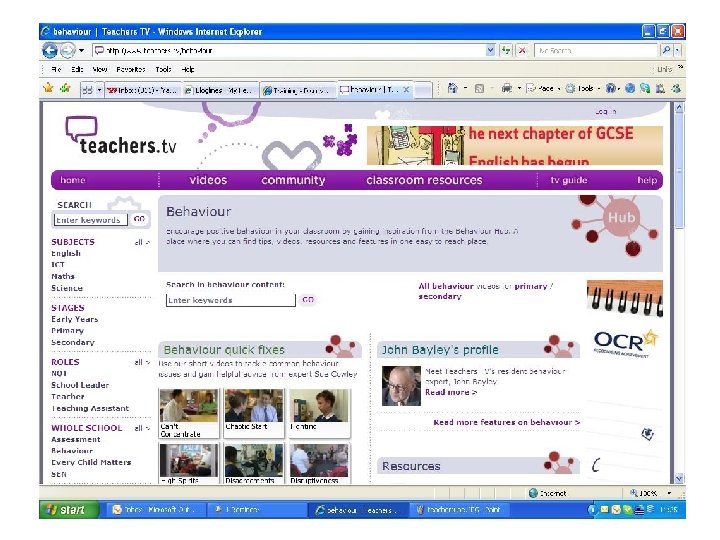Open the Tools command bar dropdown
Screen dimensions: 720x540
coord(583,88)
